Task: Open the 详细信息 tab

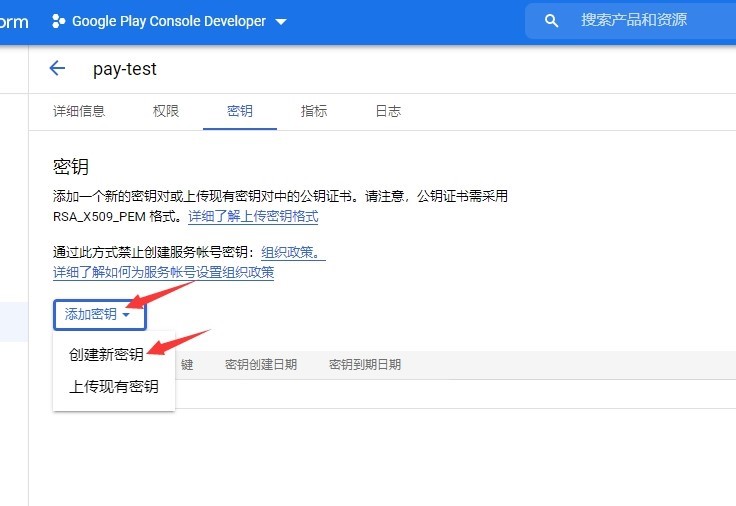Action: click(79, 111)
